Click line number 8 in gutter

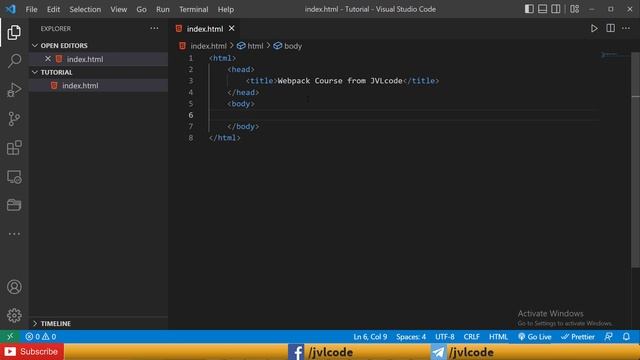click(x=191, y=138)
